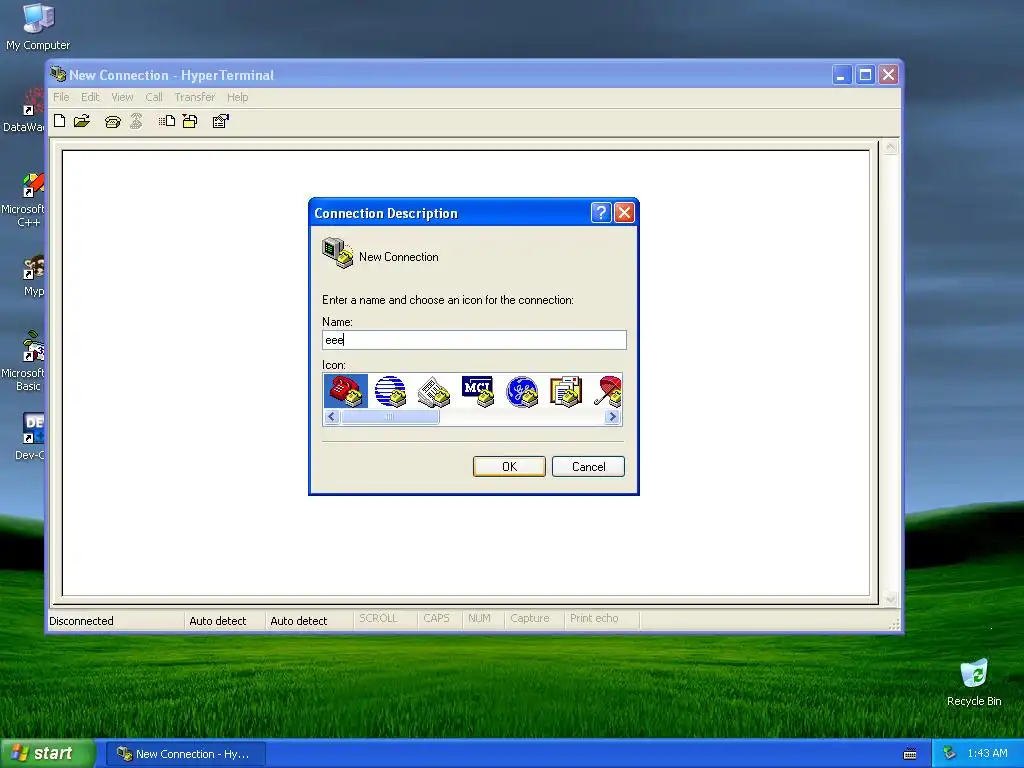Screen dimensions: 1024x768
Task: Open the Dev-C desktop shortcut
Action: 29,436
